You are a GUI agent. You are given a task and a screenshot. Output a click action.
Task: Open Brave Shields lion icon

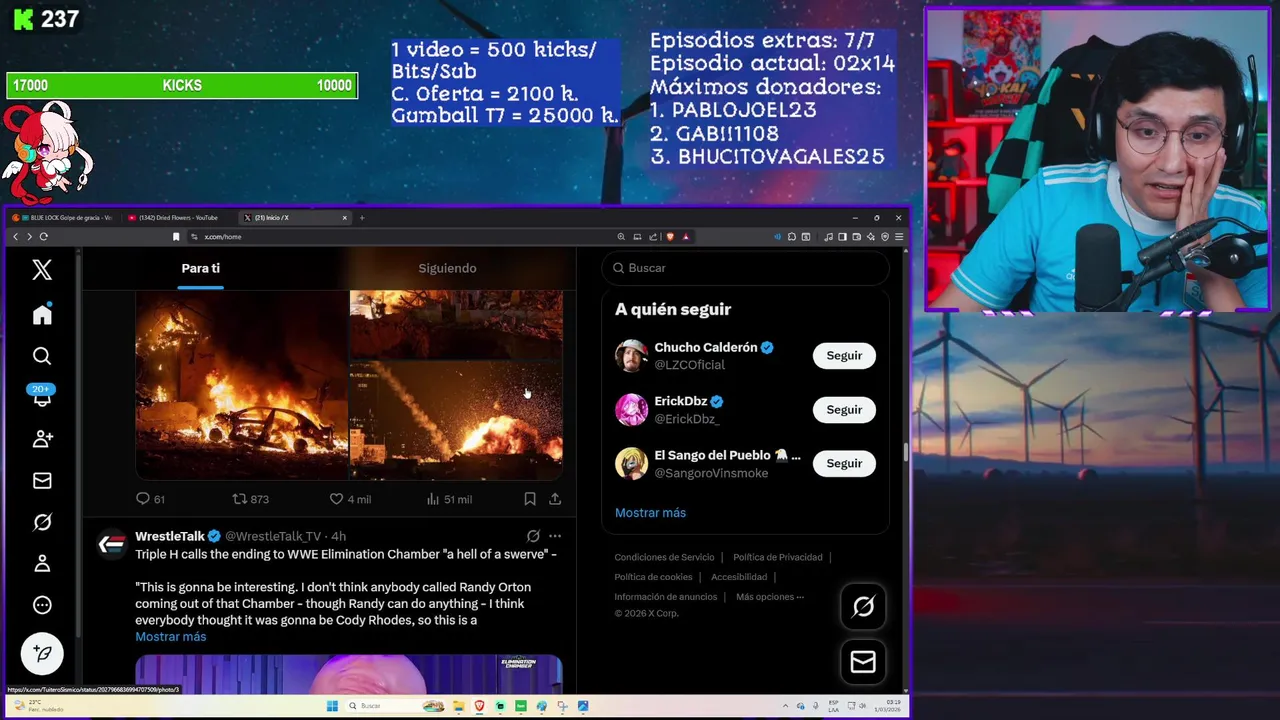point(670,237)
